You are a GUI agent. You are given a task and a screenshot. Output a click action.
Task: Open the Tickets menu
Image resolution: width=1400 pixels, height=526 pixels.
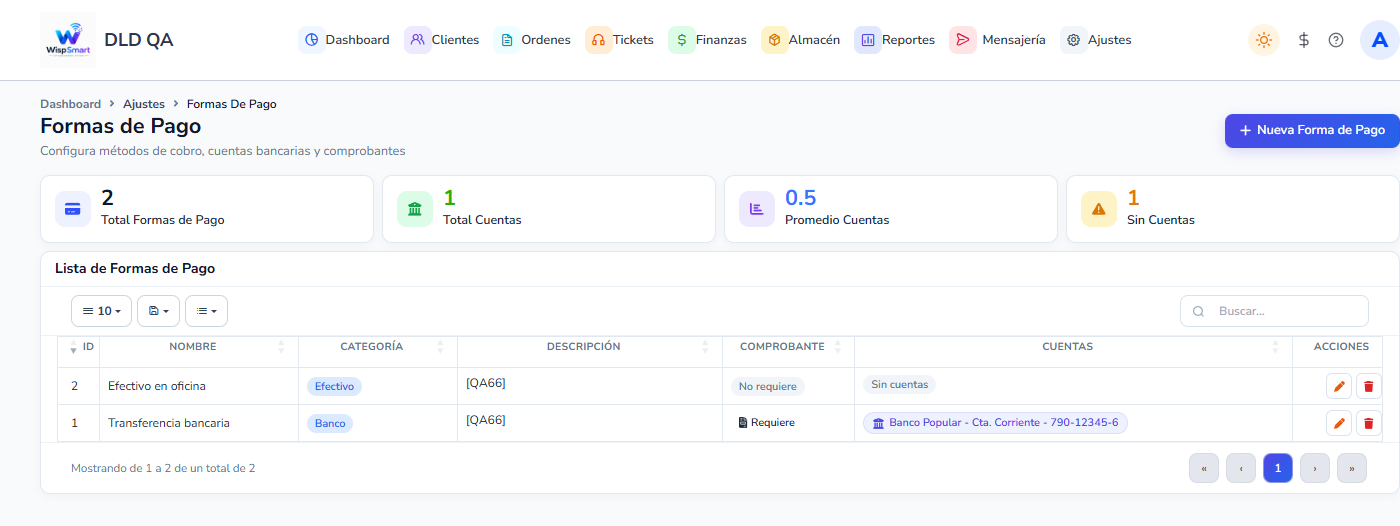point(621,40)
